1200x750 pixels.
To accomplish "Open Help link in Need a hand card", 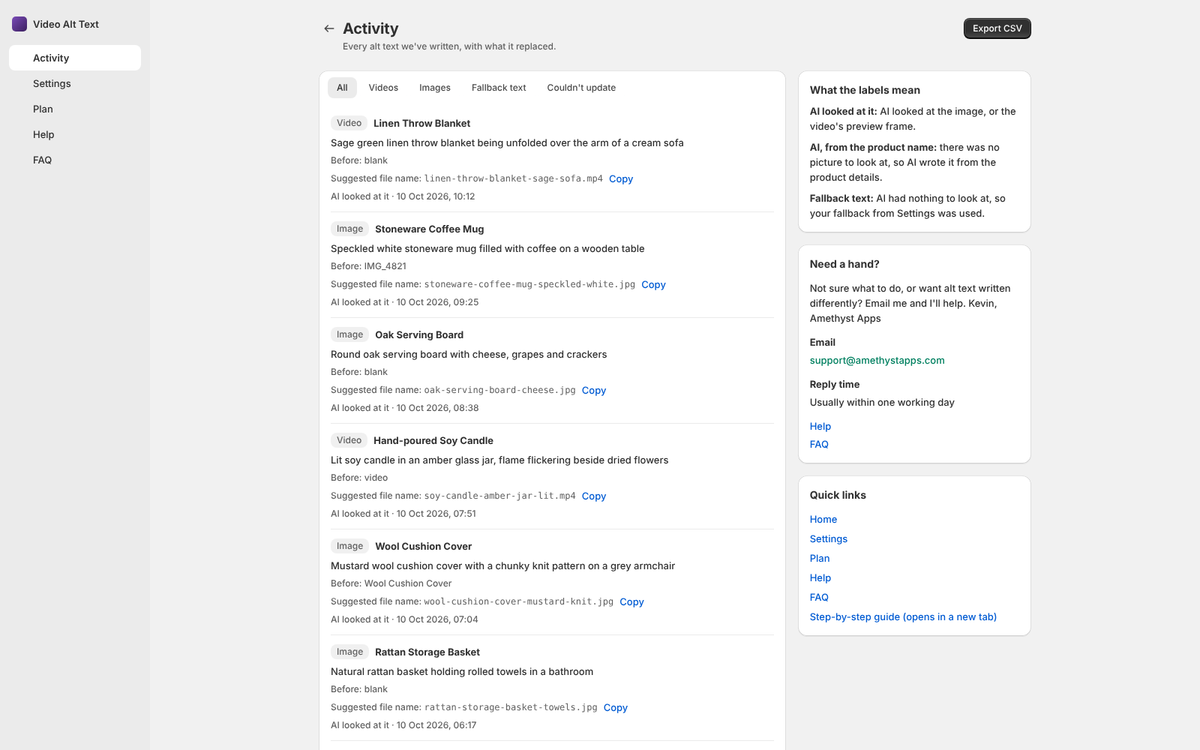I will pyautogui.click(x=820, y=427).
